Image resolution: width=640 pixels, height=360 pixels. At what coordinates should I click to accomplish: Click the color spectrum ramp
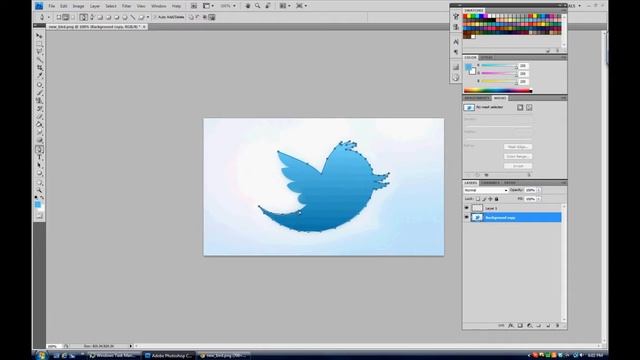coord(498,91)
